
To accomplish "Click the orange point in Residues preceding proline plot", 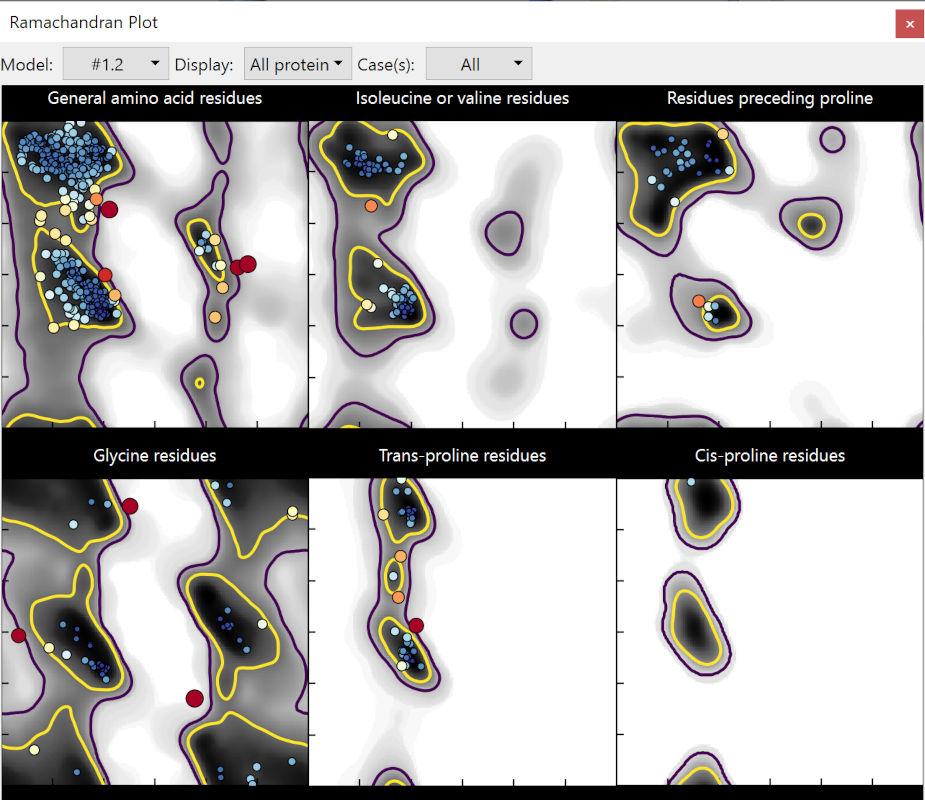I will click(x=698, y=301).
